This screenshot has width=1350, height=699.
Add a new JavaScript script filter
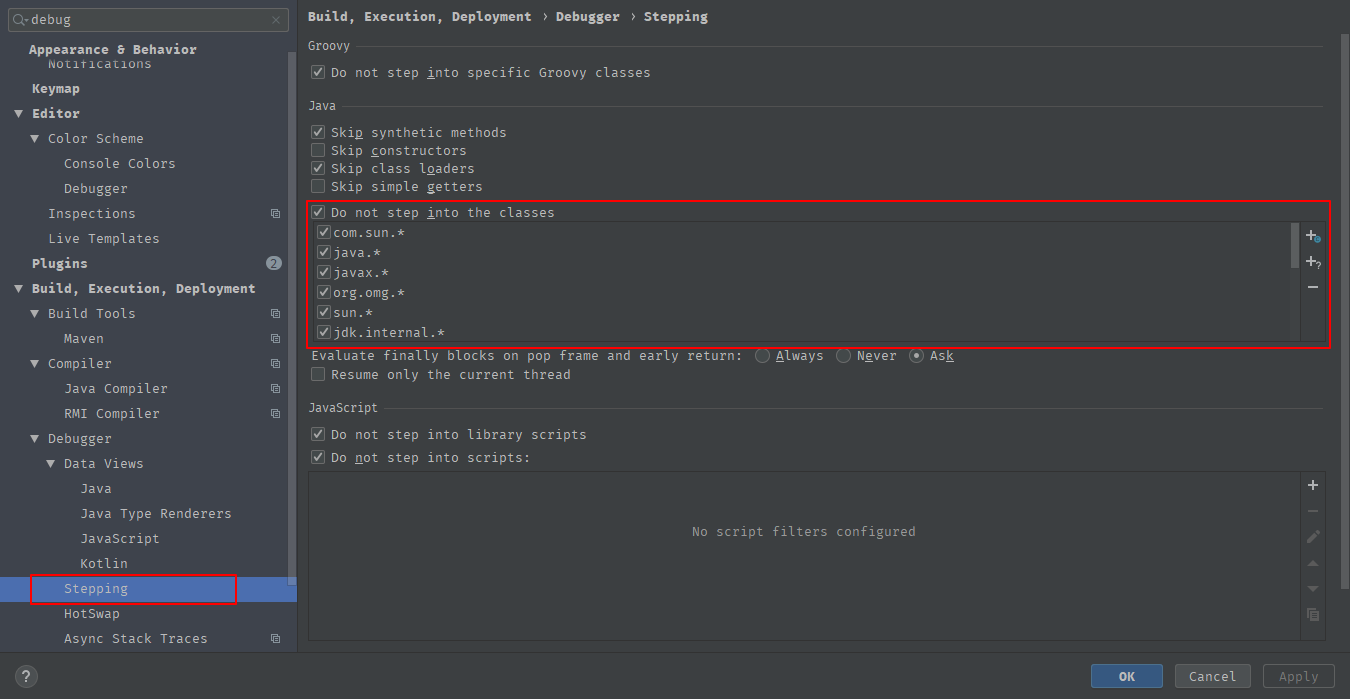1313,485
